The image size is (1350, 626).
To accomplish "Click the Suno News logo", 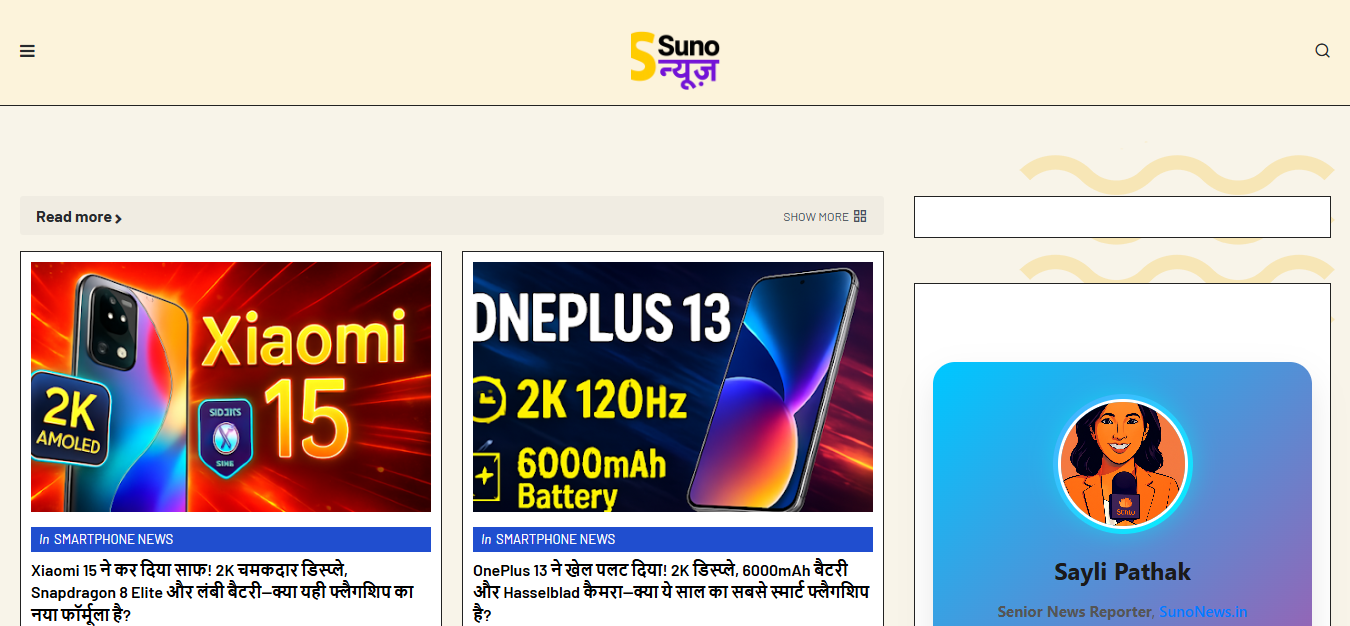I will [x=674, y=57].
